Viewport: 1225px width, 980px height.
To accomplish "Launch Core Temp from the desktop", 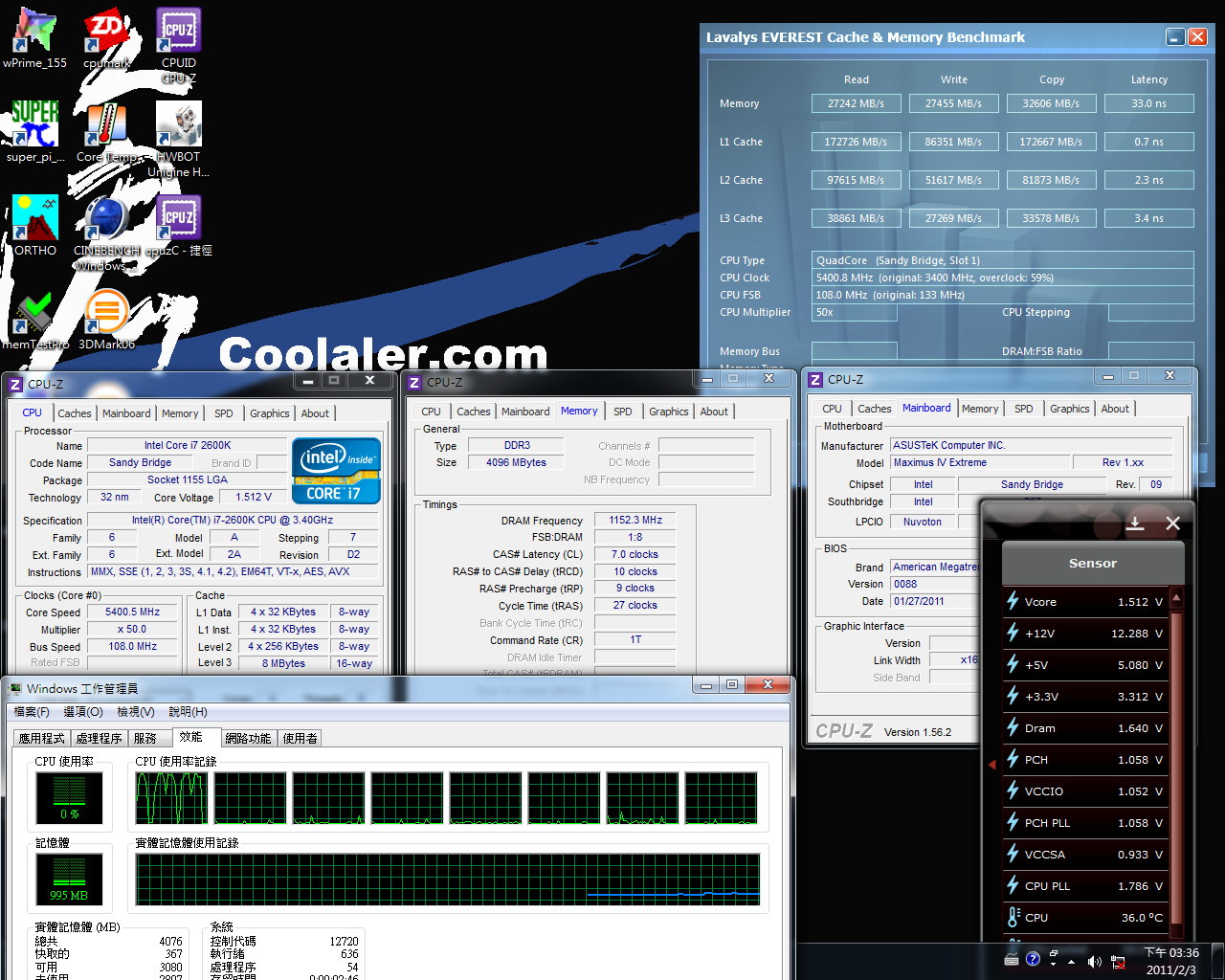I will 106,132.
